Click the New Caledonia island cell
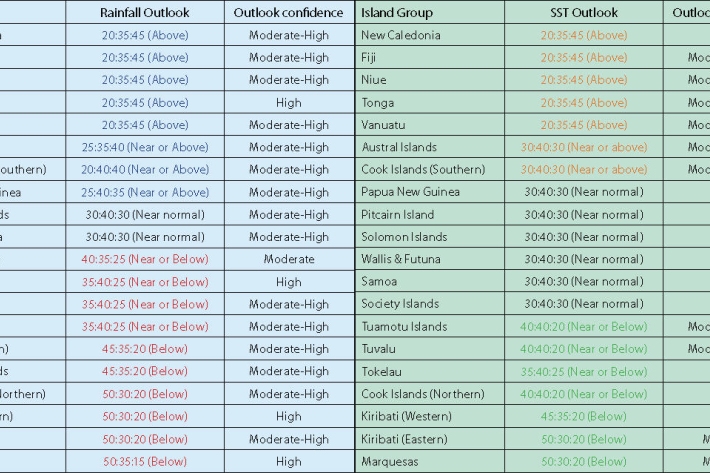710x473 pixels. click(x=400, y=35)
